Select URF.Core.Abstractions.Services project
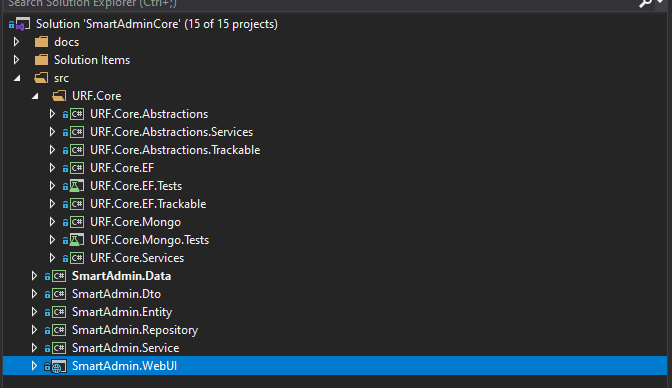The image size is (672, 388). [171, 132]
